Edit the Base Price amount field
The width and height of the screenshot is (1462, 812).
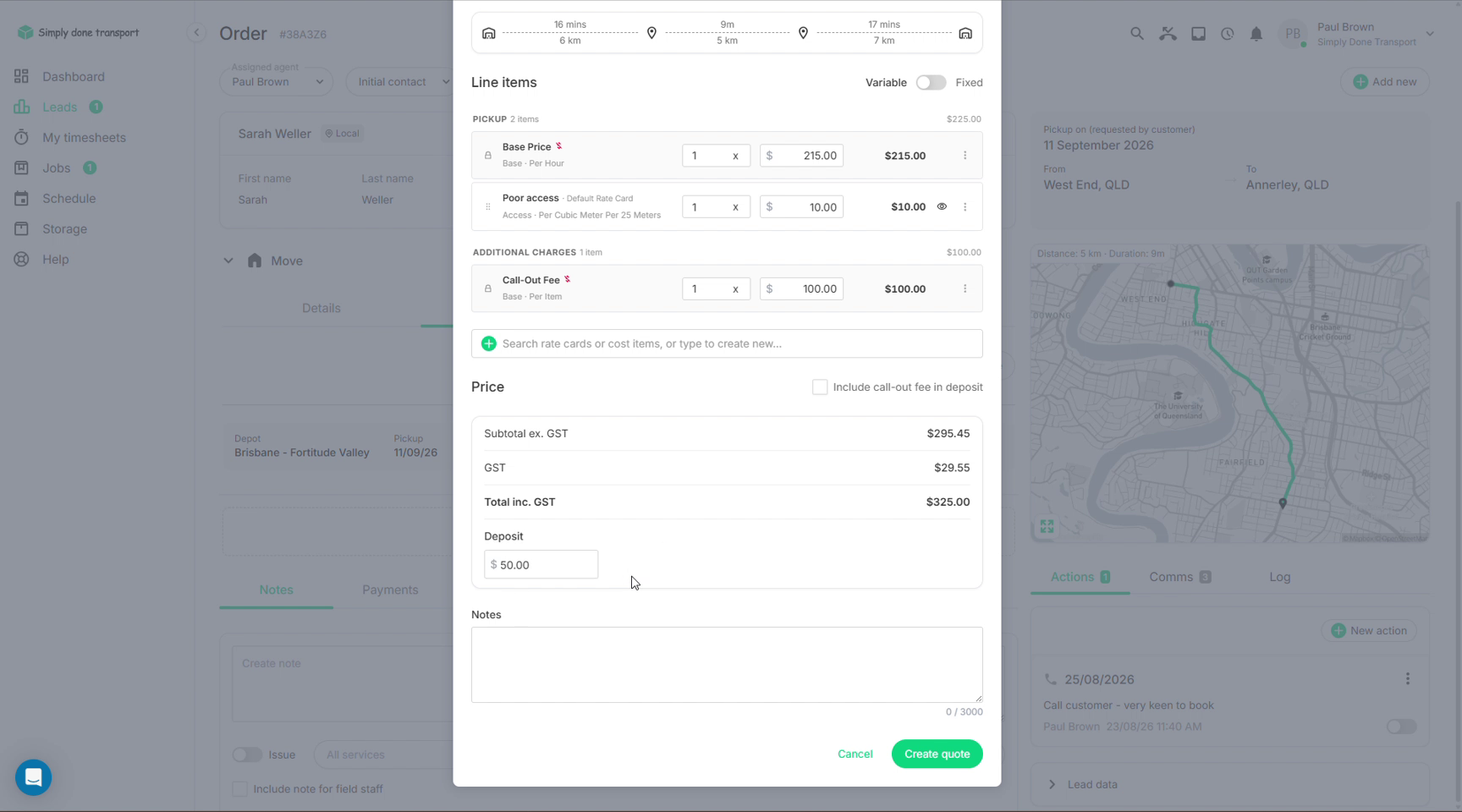point(801,156)
